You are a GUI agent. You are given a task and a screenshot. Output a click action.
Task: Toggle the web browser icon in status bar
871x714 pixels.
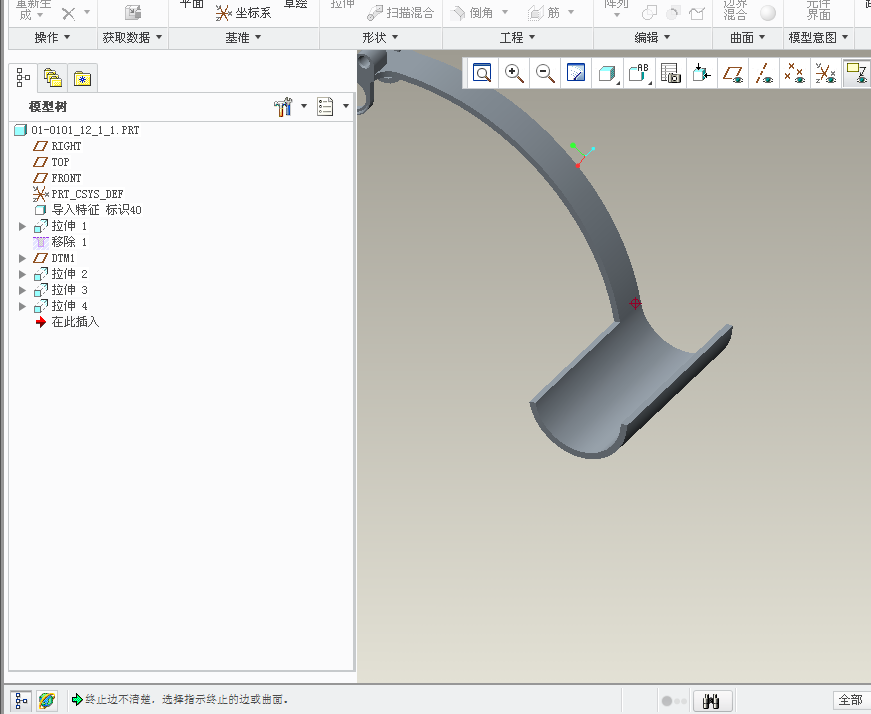[47, 700]
